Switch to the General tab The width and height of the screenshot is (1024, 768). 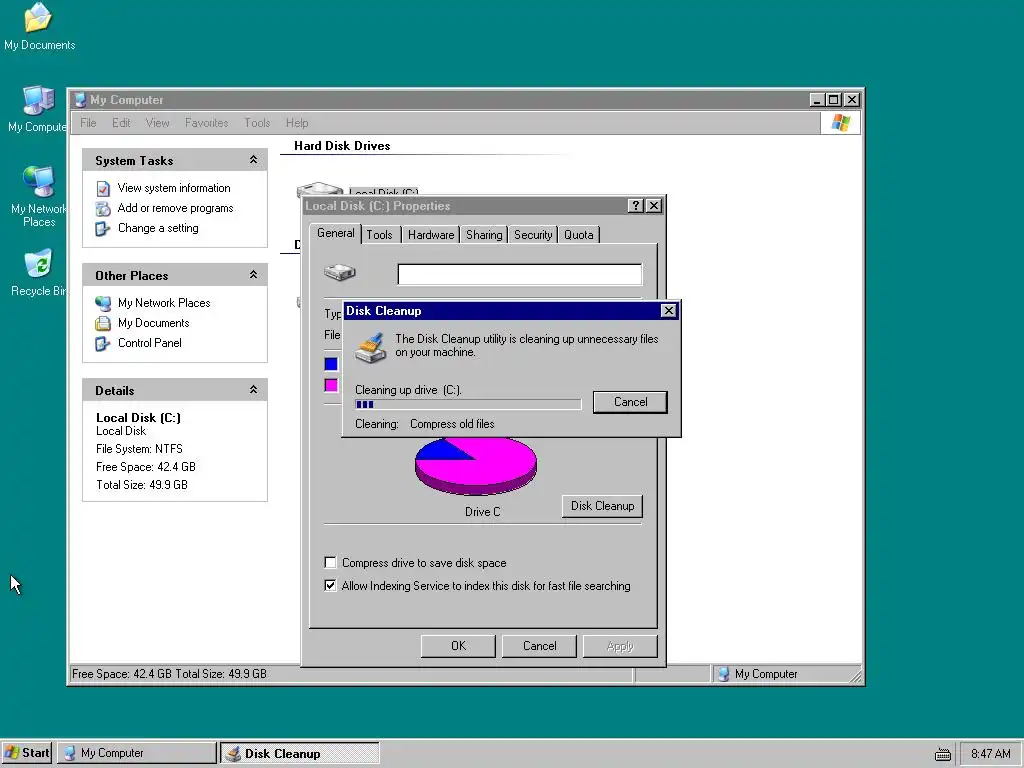click(x=336, y=233)
